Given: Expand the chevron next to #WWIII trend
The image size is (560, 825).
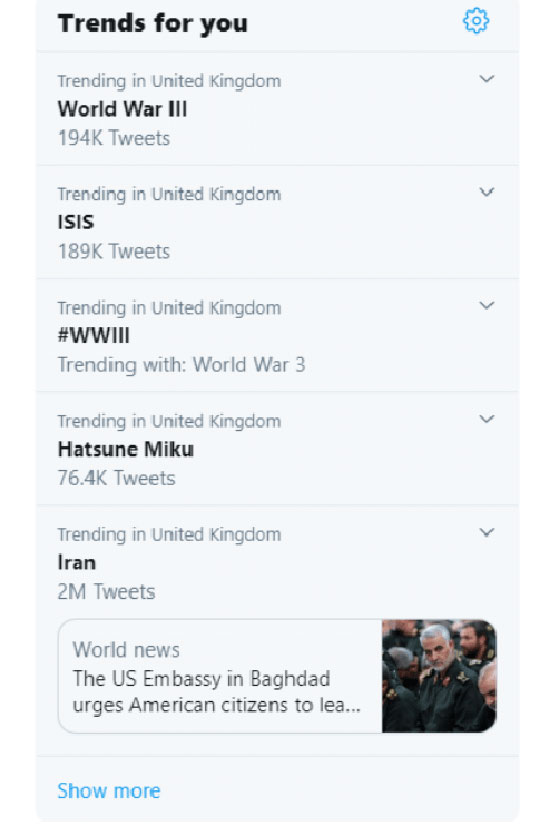Looking at the screenshot, I should (487, 306).
